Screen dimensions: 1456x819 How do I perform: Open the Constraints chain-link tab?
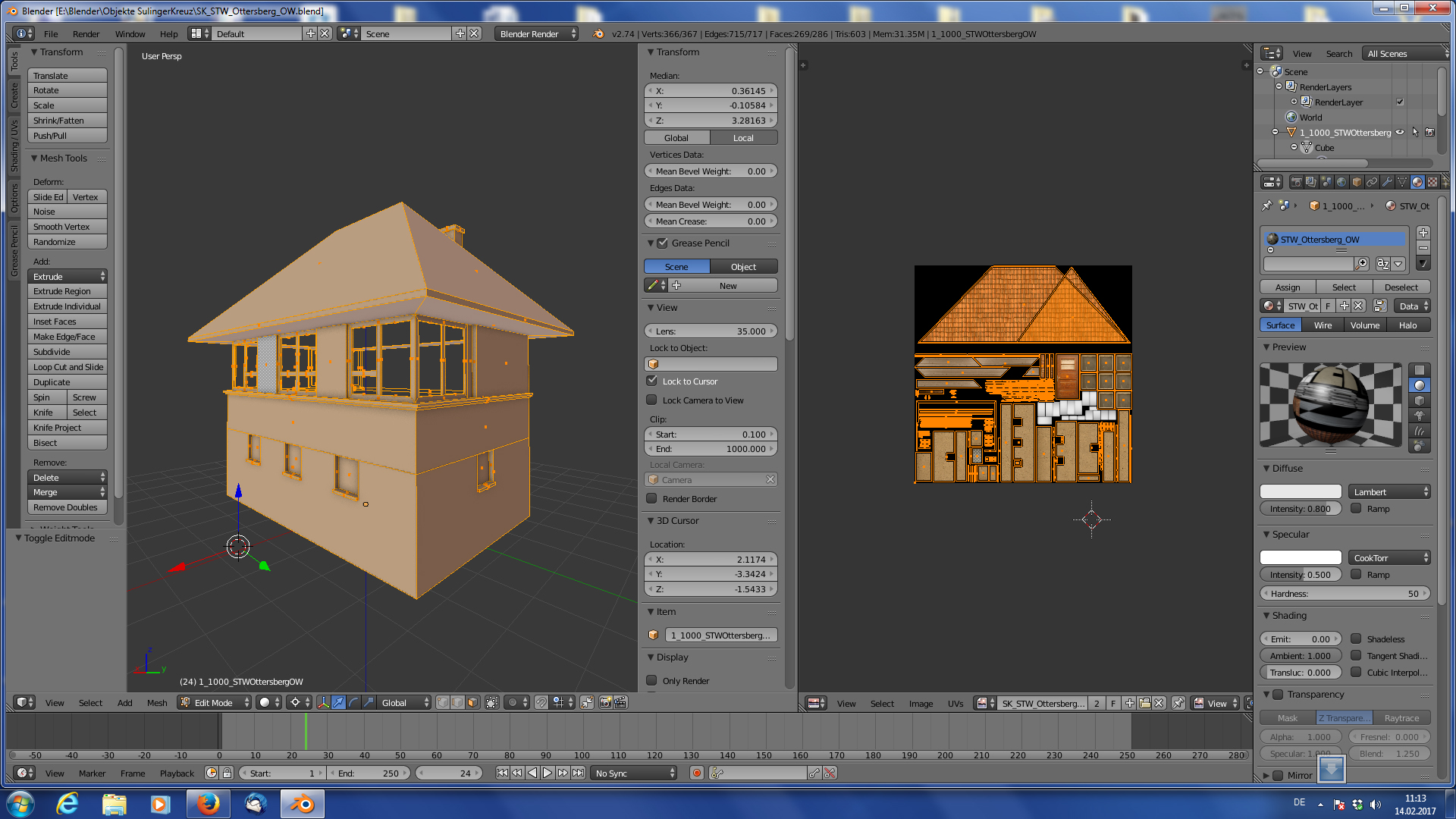pos(1372,182)
